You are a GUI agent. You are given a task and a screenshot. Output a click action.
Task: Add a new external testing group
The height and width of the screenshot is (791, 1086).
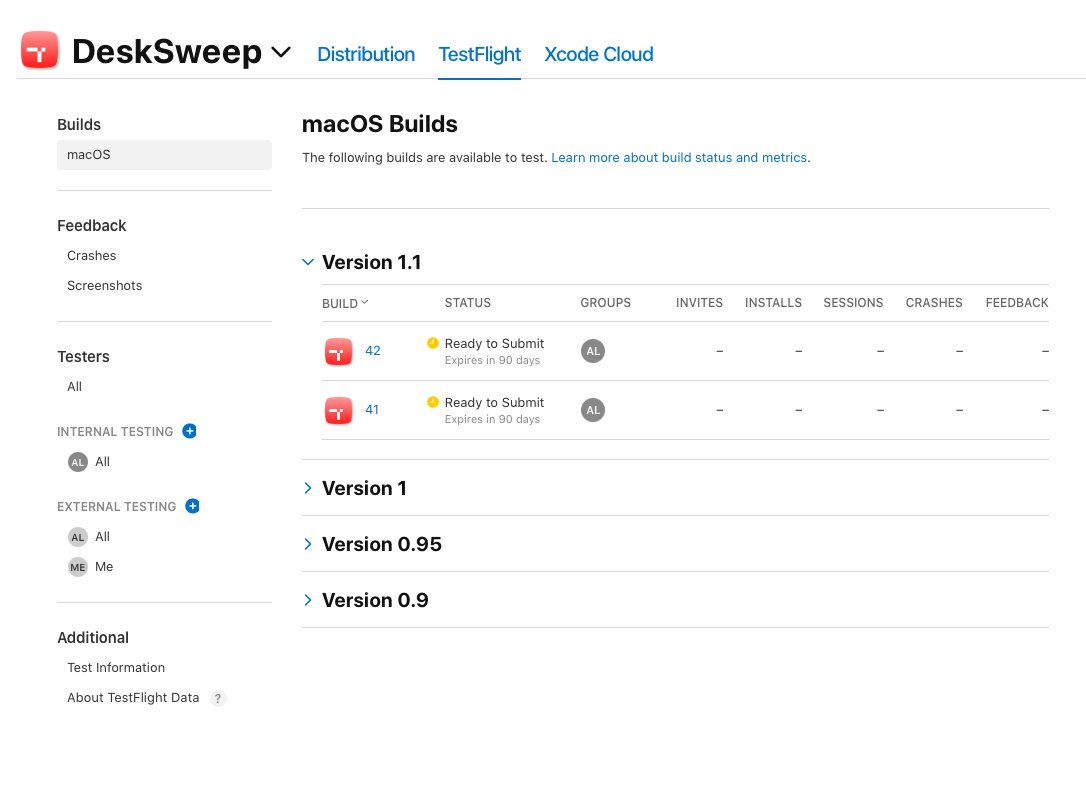[193, 506]
